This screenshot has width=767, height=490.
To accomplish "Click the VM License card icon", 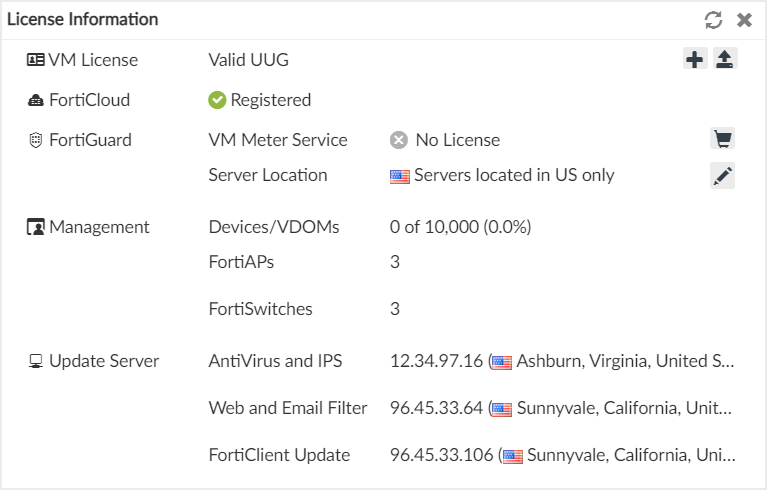I will pyautogui.click(x=35, y=60).
